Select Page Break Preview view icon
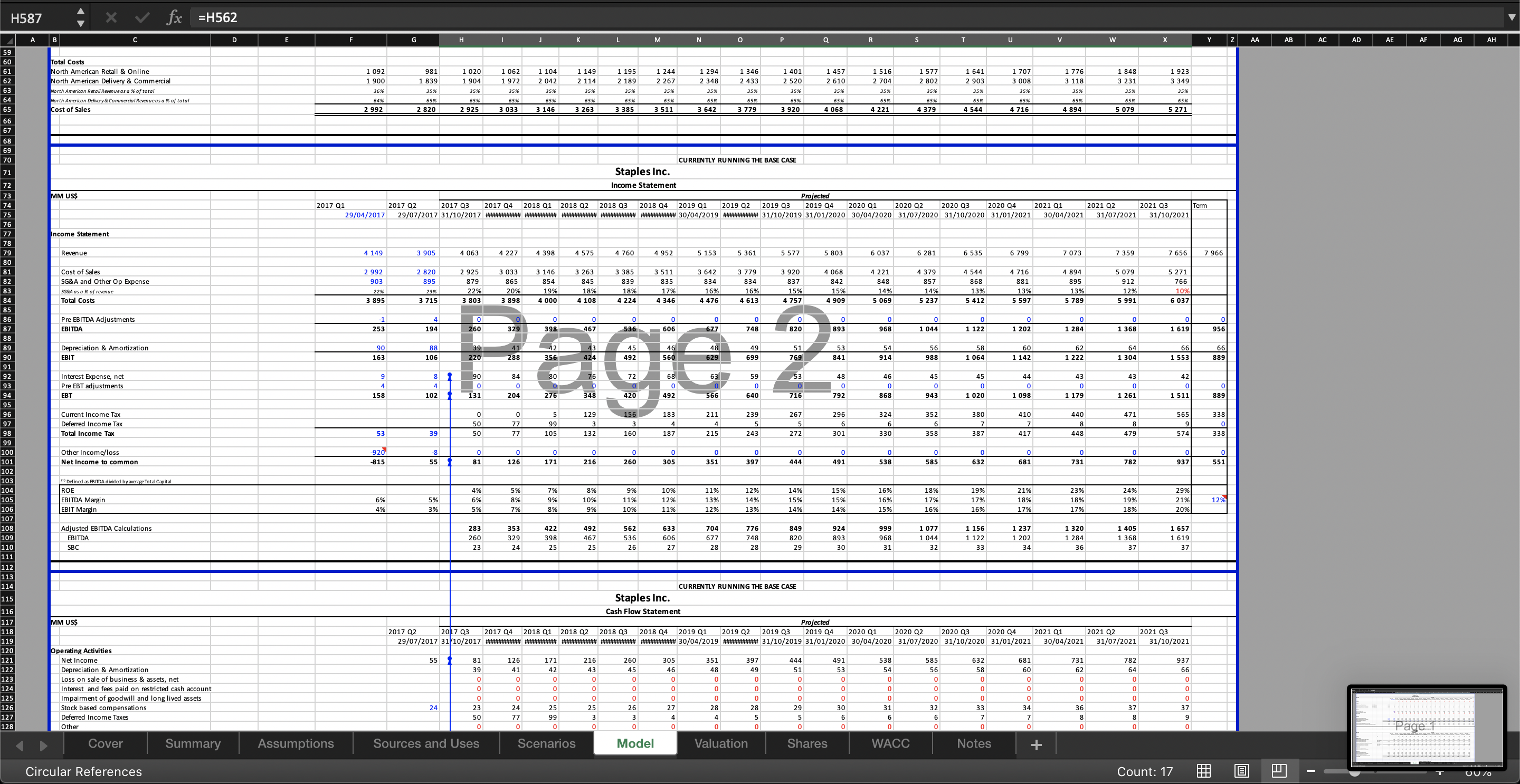Viewport: 1520px width, 784px height. (x=1279, y=770)
